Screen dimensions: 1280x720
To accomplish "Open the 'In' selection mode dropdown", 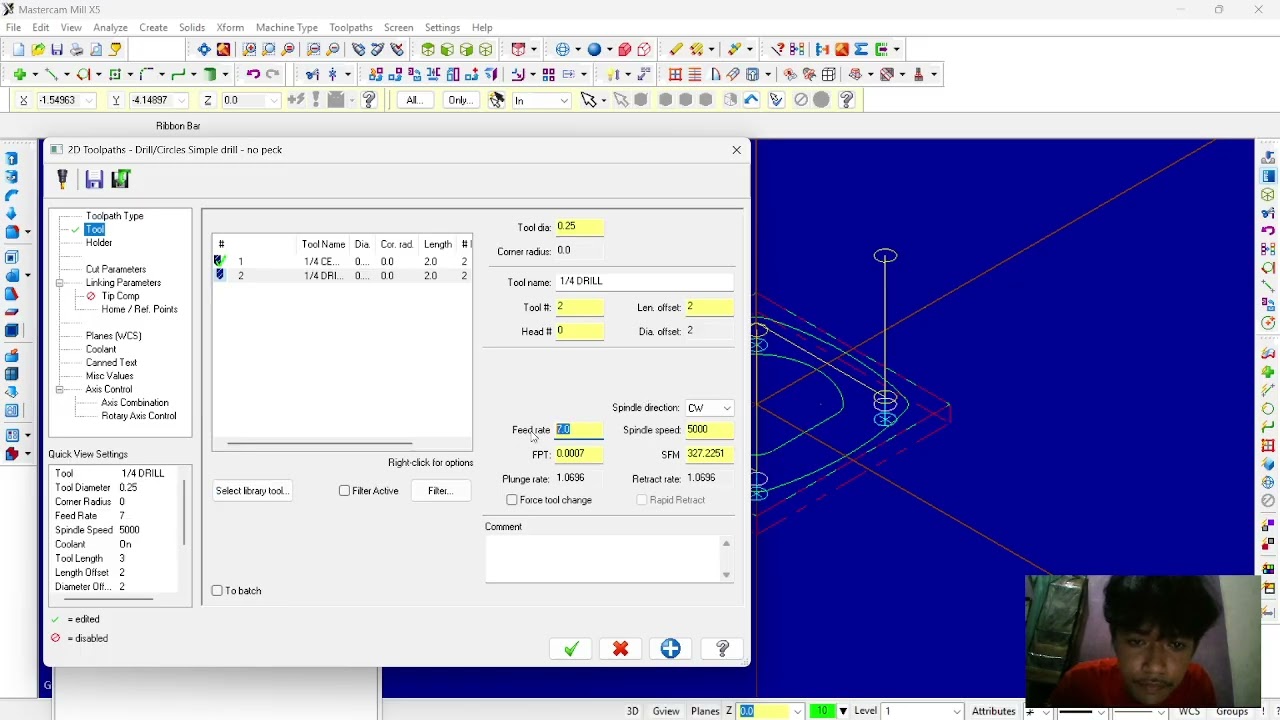I will tap(564, 100).
